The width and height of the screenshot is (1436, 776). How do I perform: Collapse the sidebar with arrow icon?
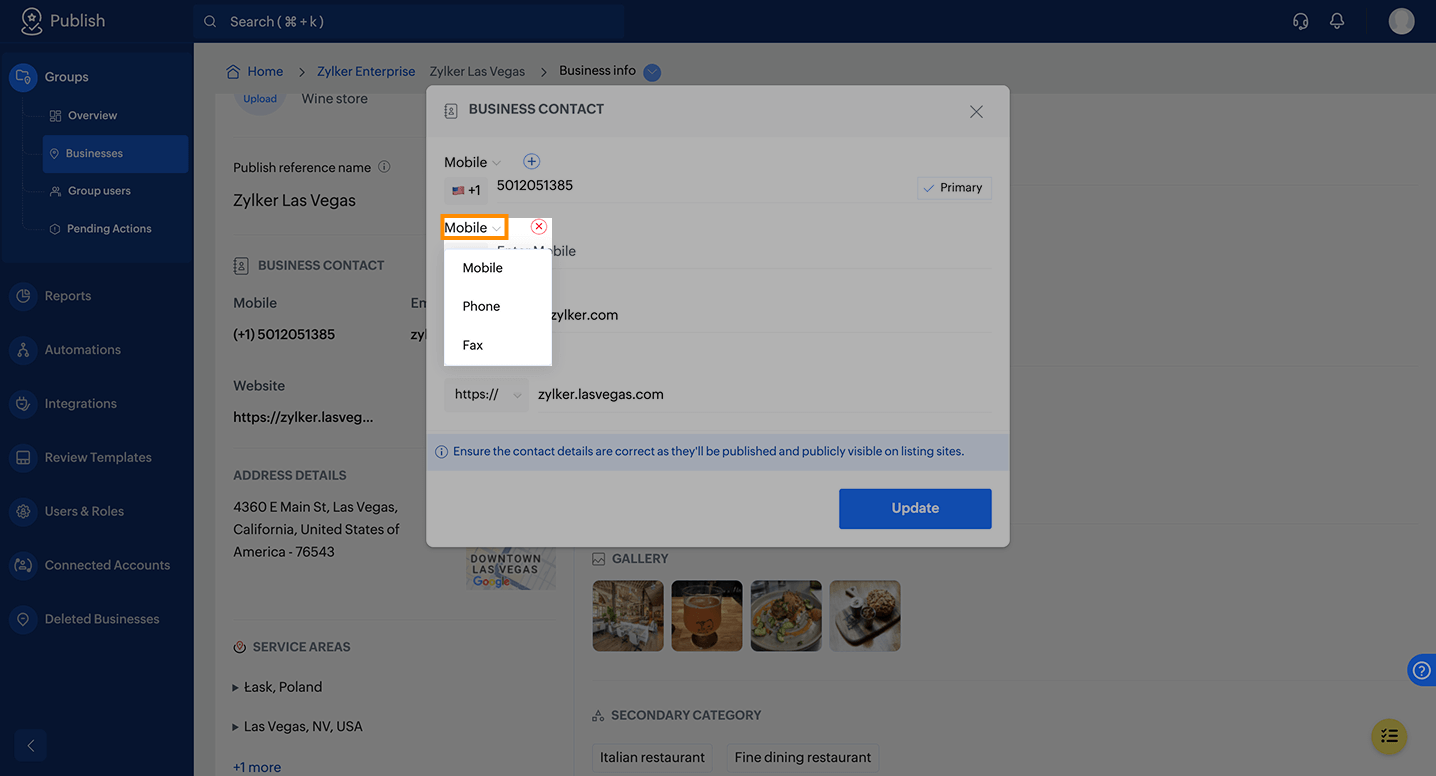click(x=30, y=745)
